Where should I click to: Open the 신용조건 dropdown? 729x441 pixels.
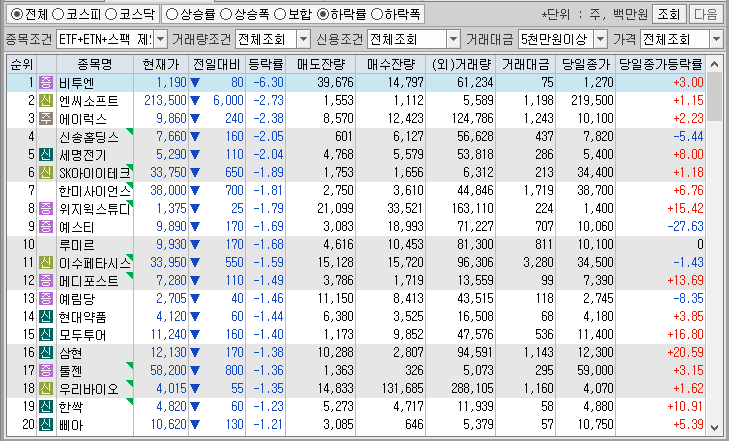pyautogui.click(x=453, y=39)
